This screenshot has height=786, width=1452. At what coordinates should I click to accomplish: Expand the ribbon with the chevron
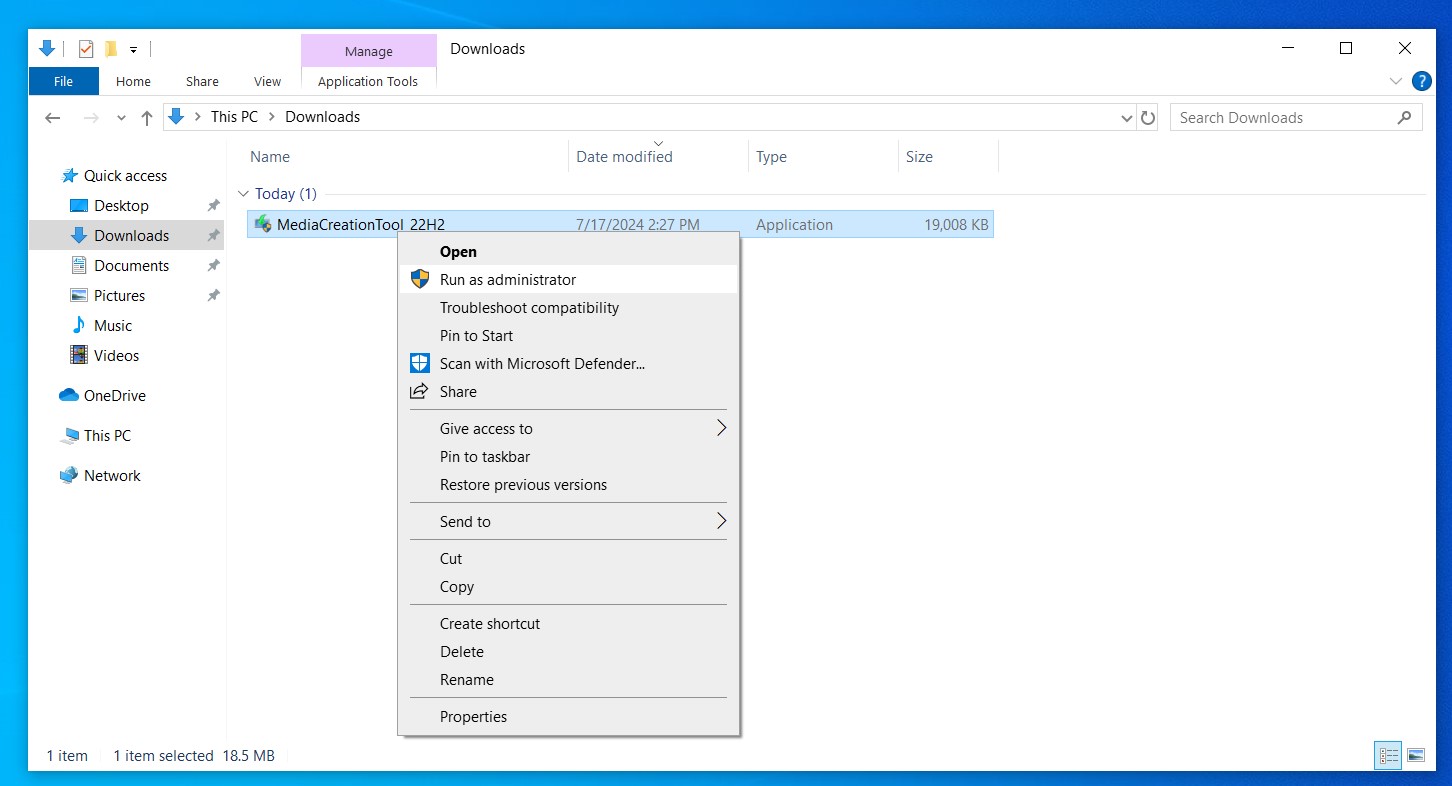pos(1396,81)
